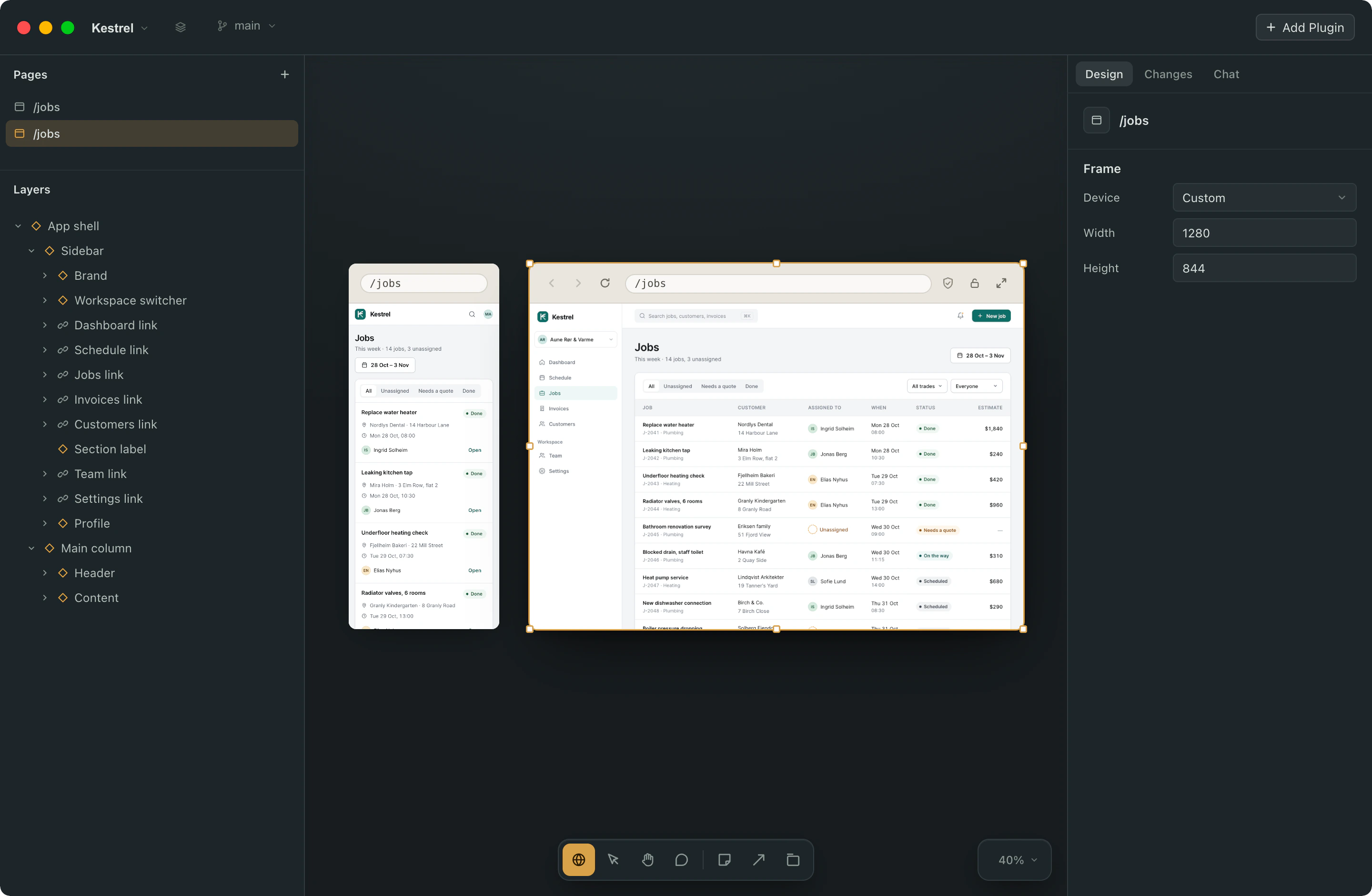The image size is (1372, 896).
Task: Click the back arrow in desktop preview
Action: pos(552,283)
